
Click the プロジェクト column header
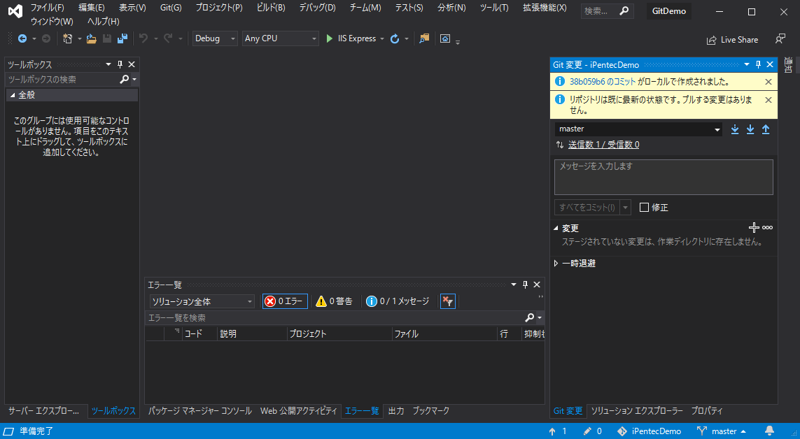[x=339, y=333]
